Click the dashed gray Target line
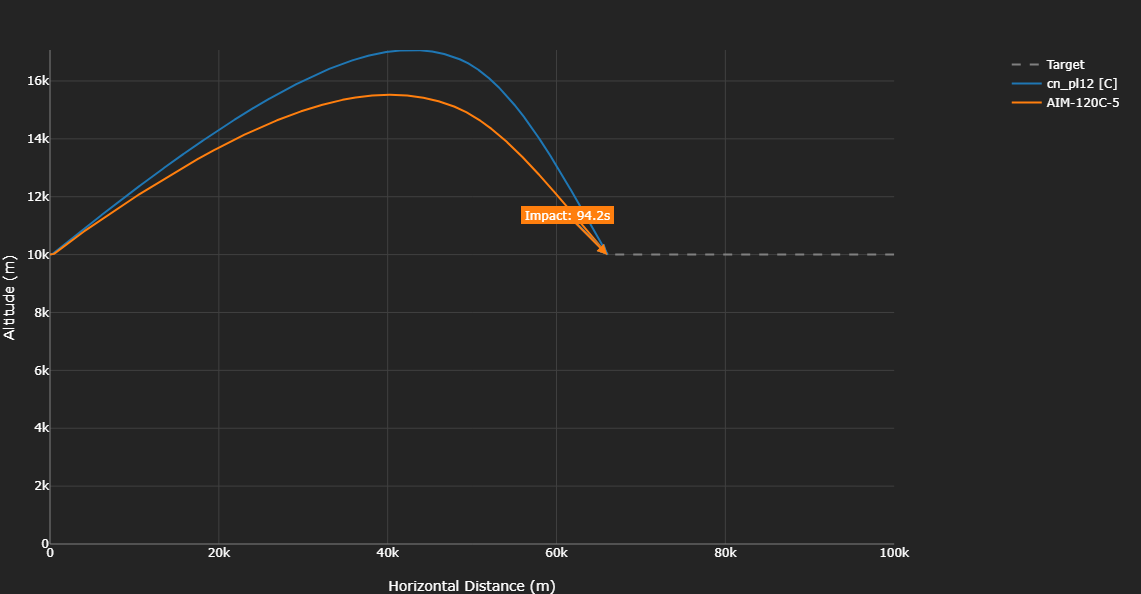Image resolution: width=1141 pixels, height=594 pixels. [753, 255]
